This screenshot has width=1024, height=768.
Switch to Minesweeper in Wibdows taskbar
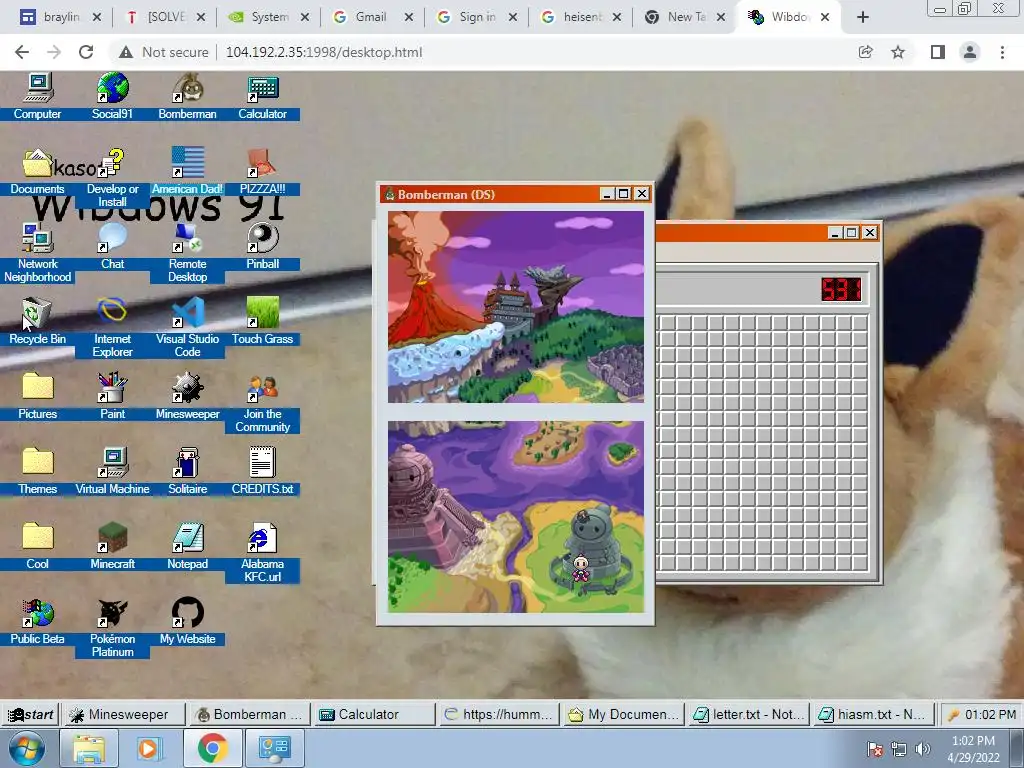pyautogui.click(x=123, y=714)
